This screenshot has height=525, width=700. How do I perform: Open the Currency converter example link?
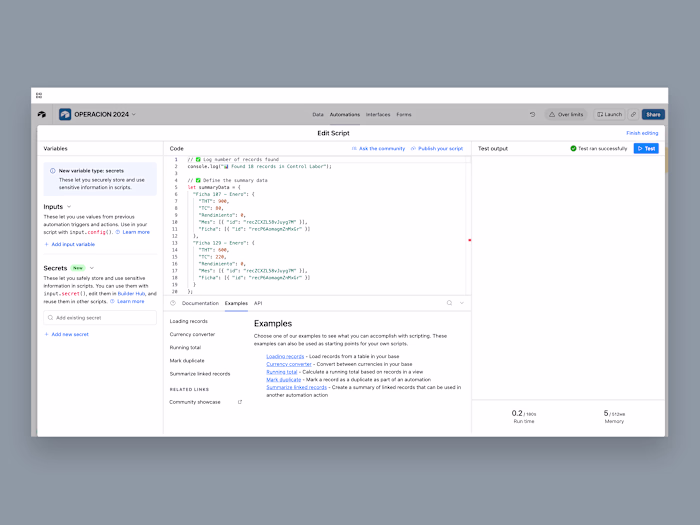(289, 364)
